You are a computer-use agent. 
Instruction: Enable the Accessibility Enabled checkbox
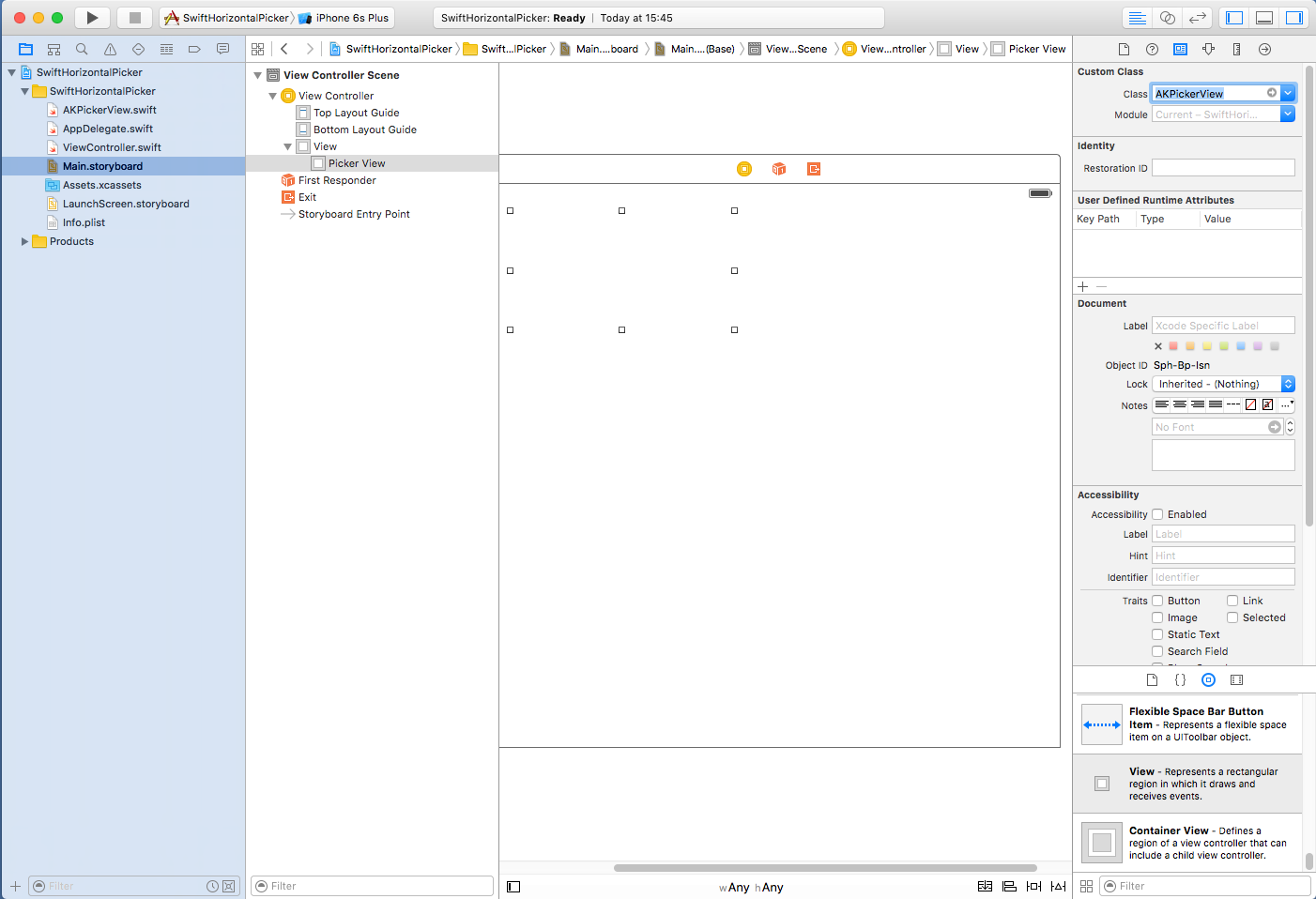point(1157,514)
